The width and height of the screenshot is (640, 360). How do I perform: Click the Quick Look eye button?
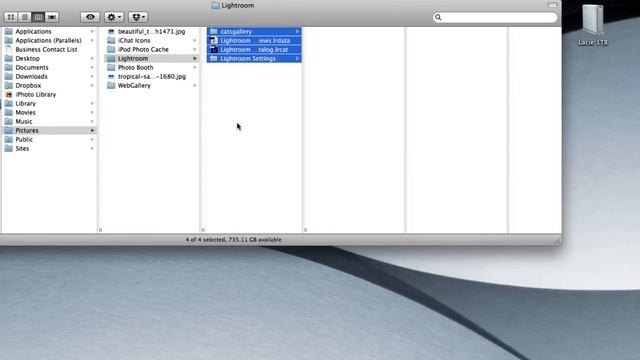(x=90, y=17)
